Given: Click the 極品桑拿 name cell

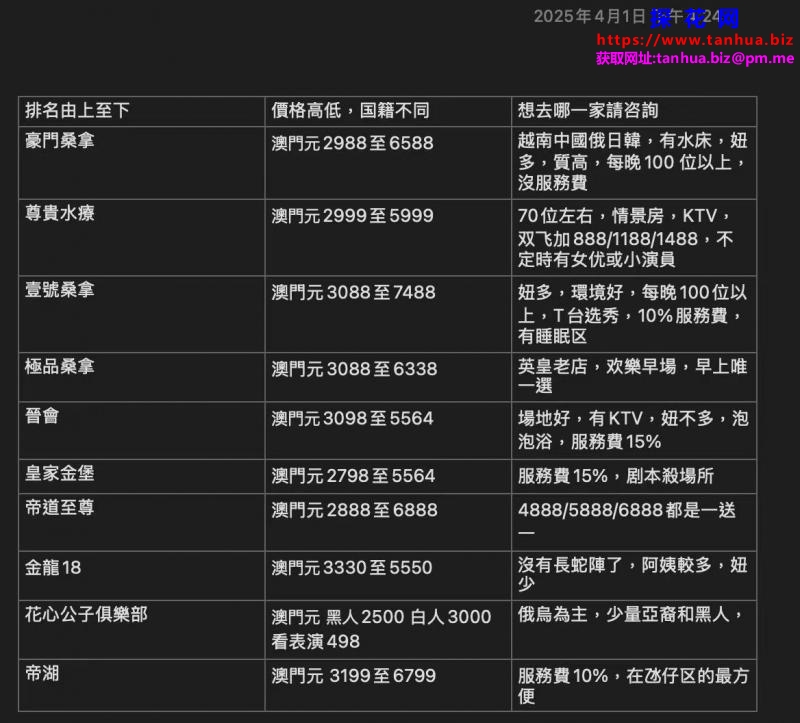Looking at the screenshot, I should click(x=60, y=366).
